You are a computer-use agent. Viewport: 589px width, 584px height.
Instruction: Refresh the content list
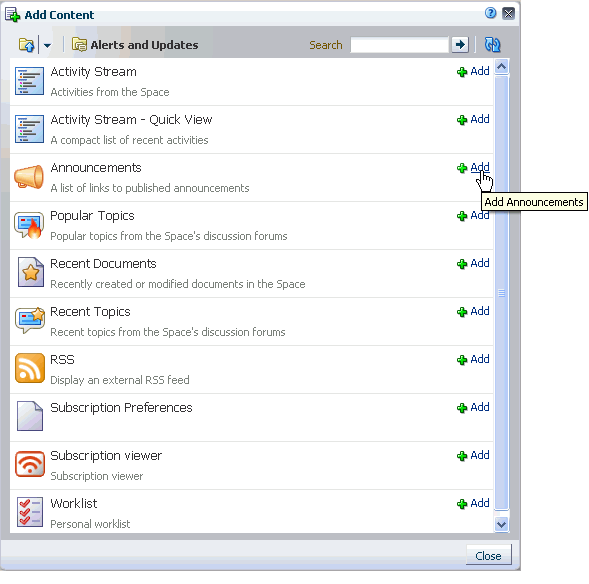492,45
